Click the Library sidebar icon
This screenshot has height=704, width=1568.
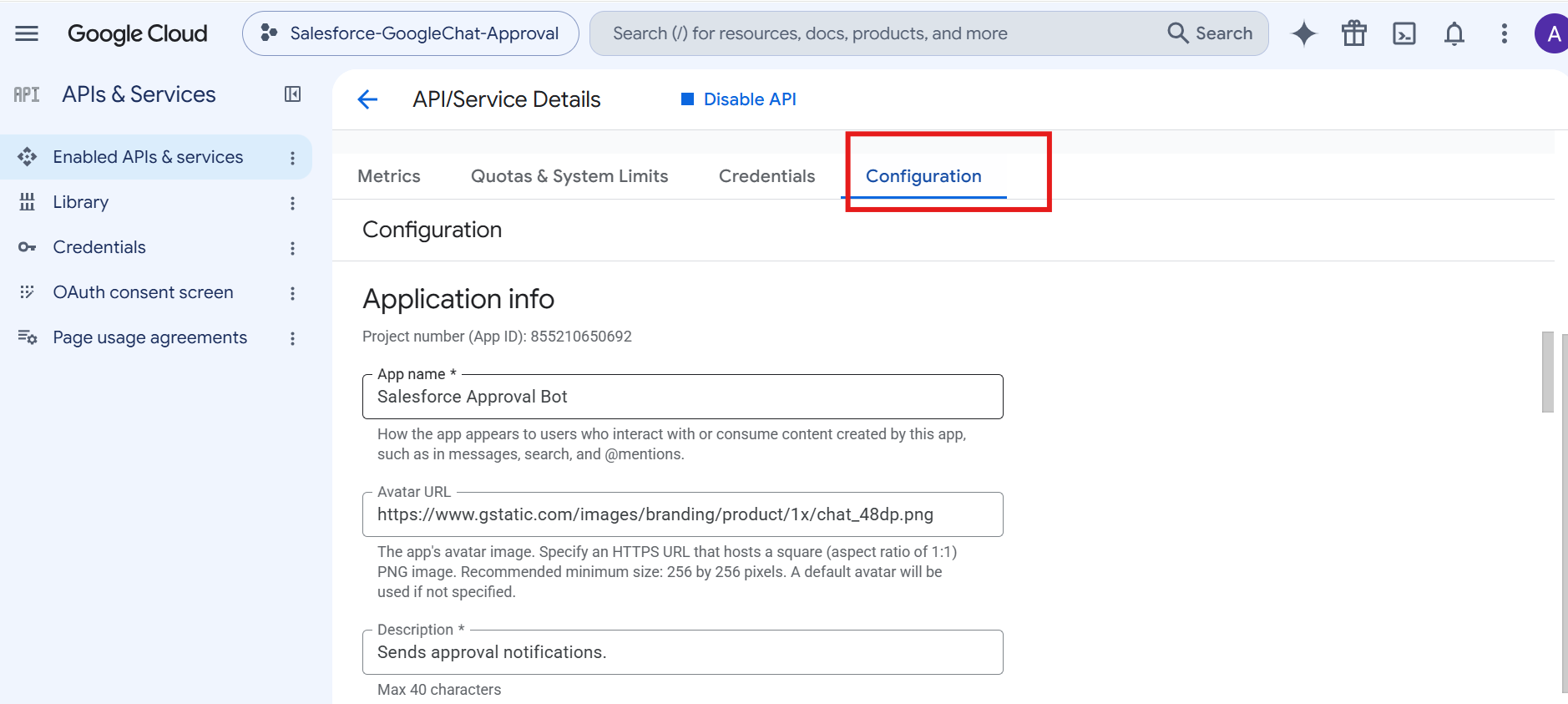(27, 202)
